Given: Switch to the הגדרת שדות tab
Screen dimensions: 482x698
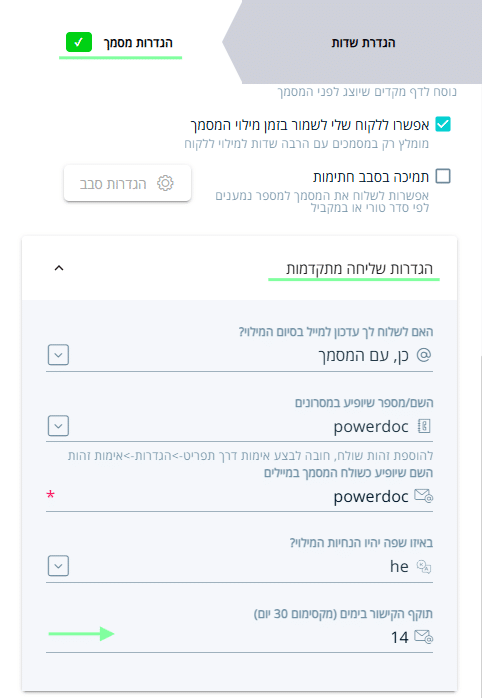Looking at the screenshot, I should click(363, 43).
